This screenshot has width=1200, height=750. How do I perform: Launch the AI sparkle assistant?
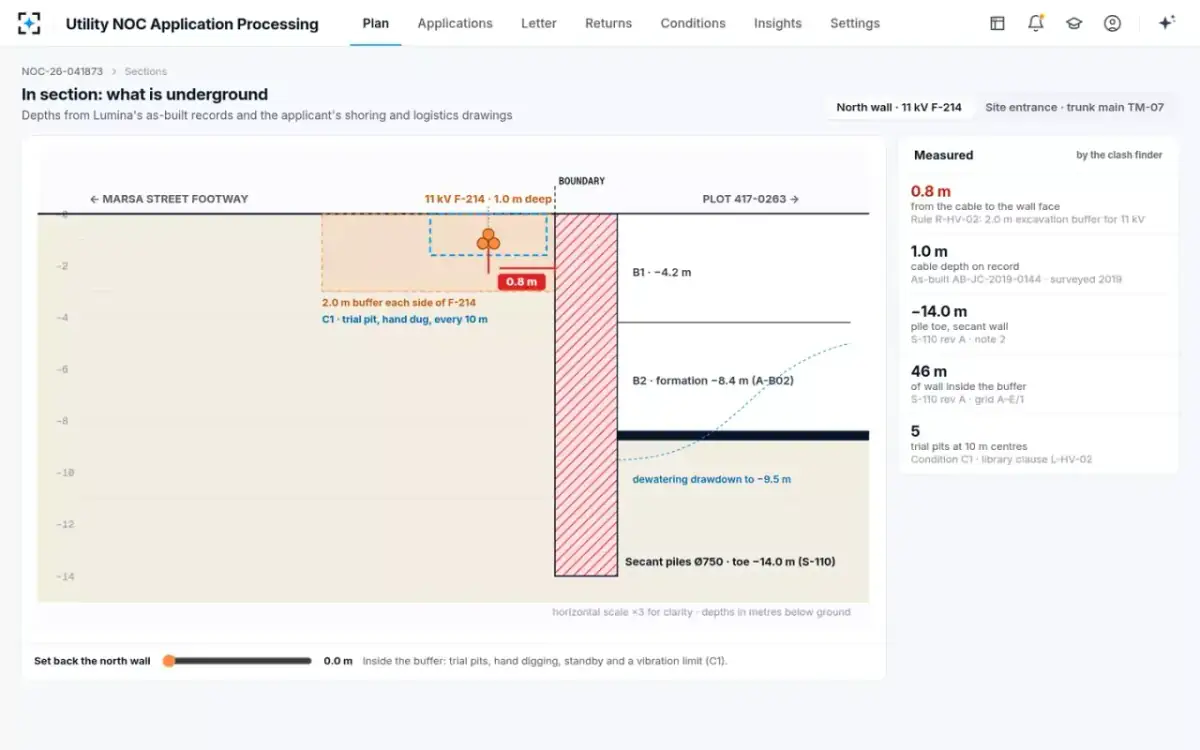[1166, 23]
